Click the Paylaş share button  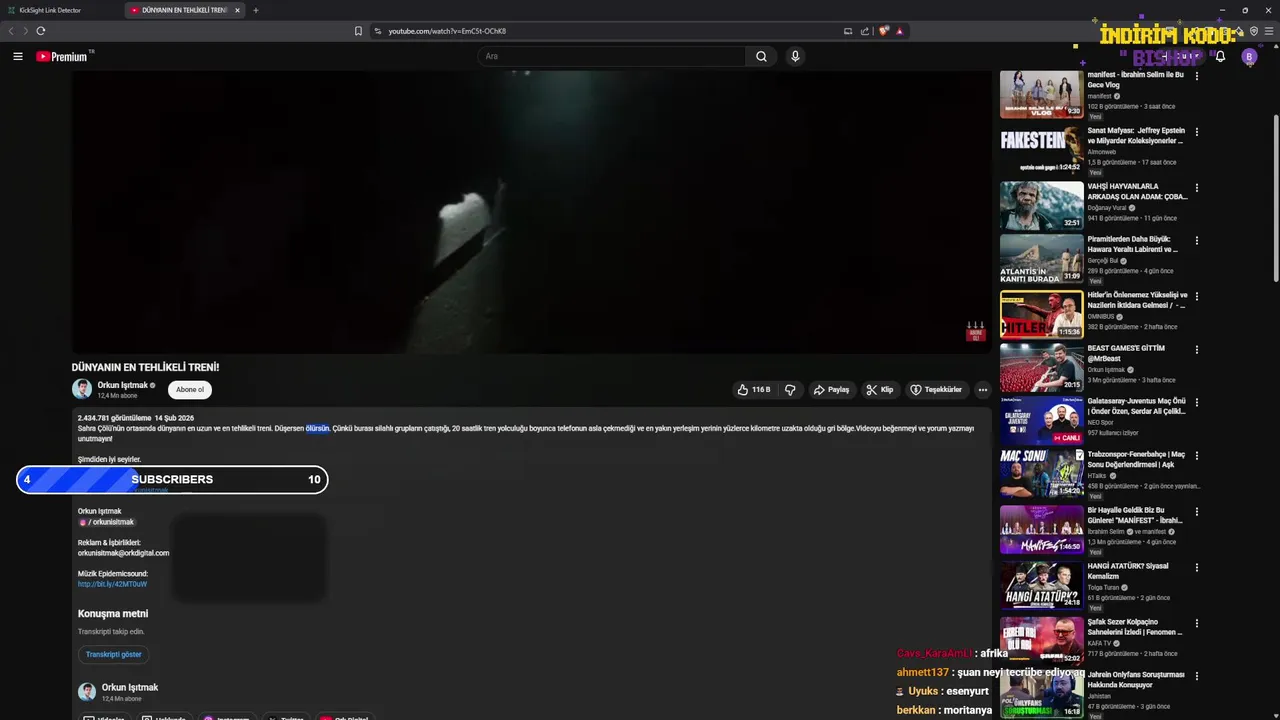(831, 390)
